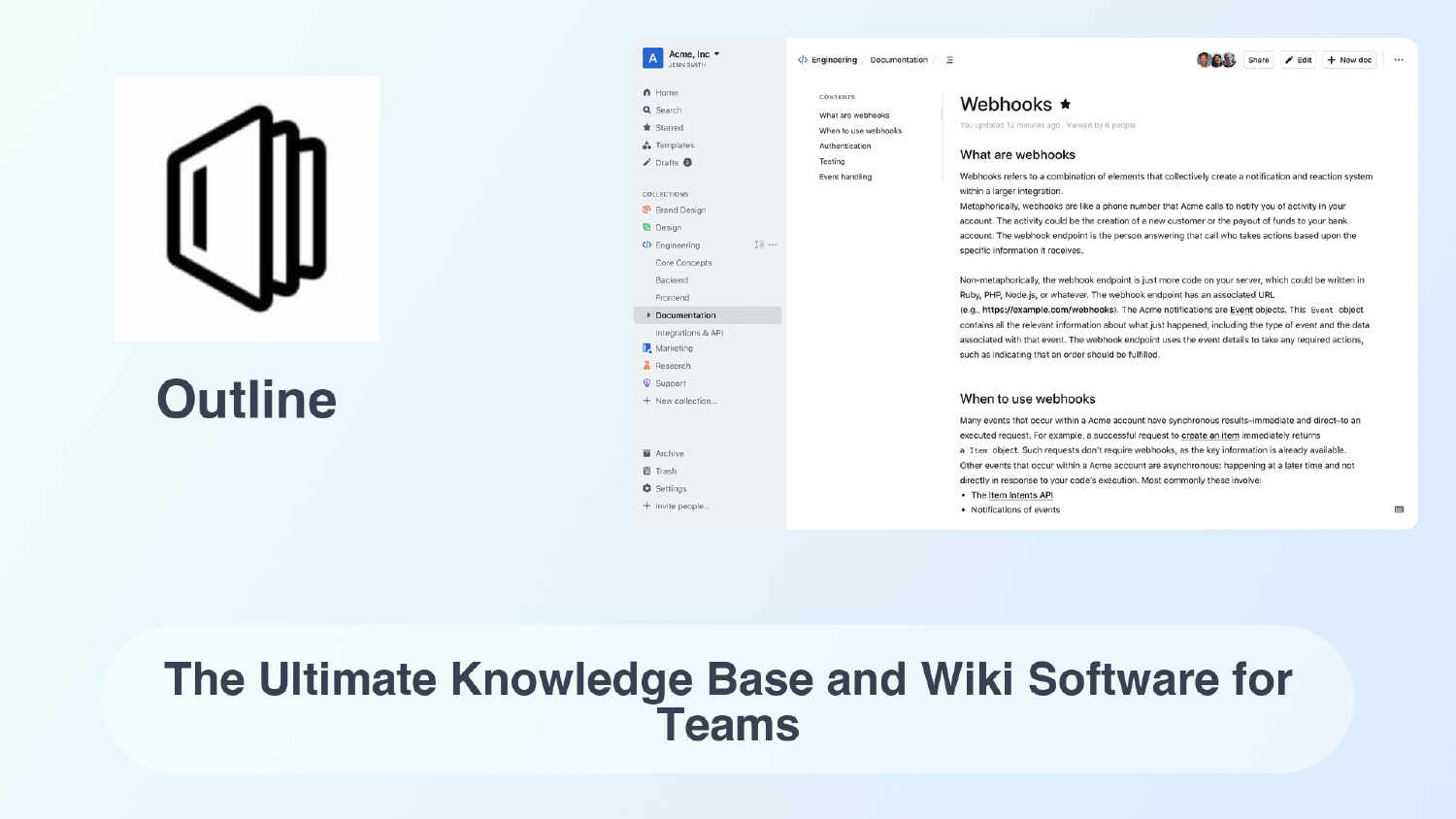Open Templates from the sidebar
The width and height of the screenshot is (1456, 819).
coord(648,145)
